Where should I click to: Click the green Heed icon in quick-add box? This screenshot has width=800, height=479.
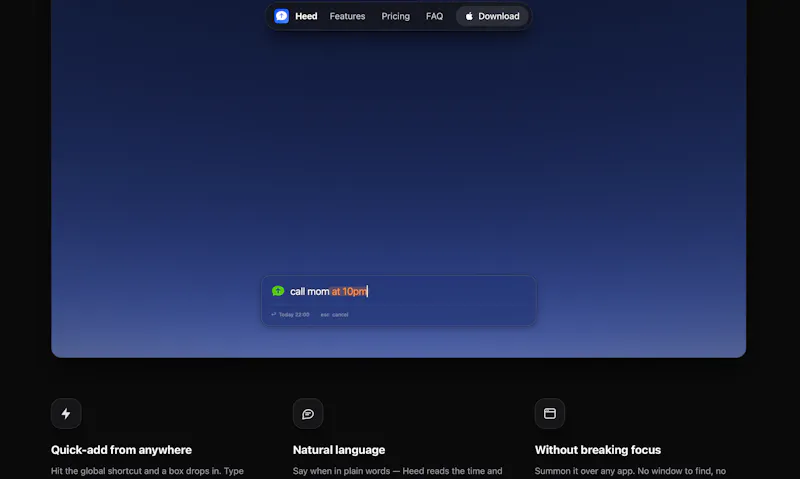point(278,291)
